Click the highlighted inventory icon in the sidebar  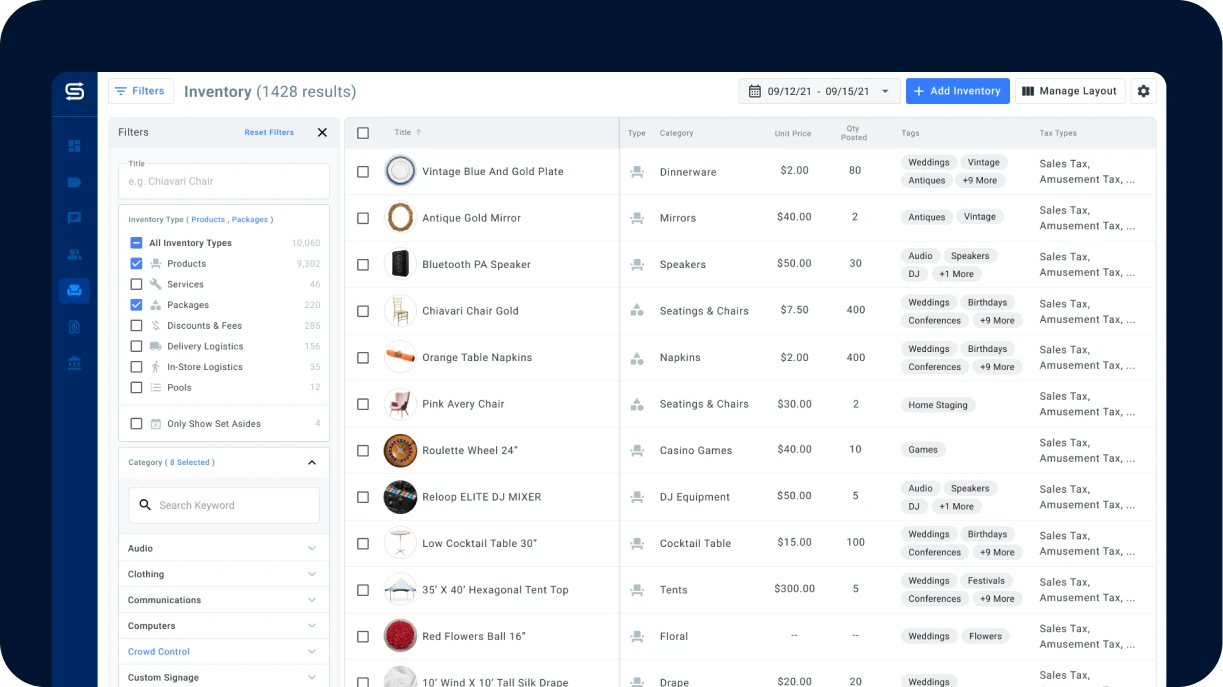pos(75,290)
